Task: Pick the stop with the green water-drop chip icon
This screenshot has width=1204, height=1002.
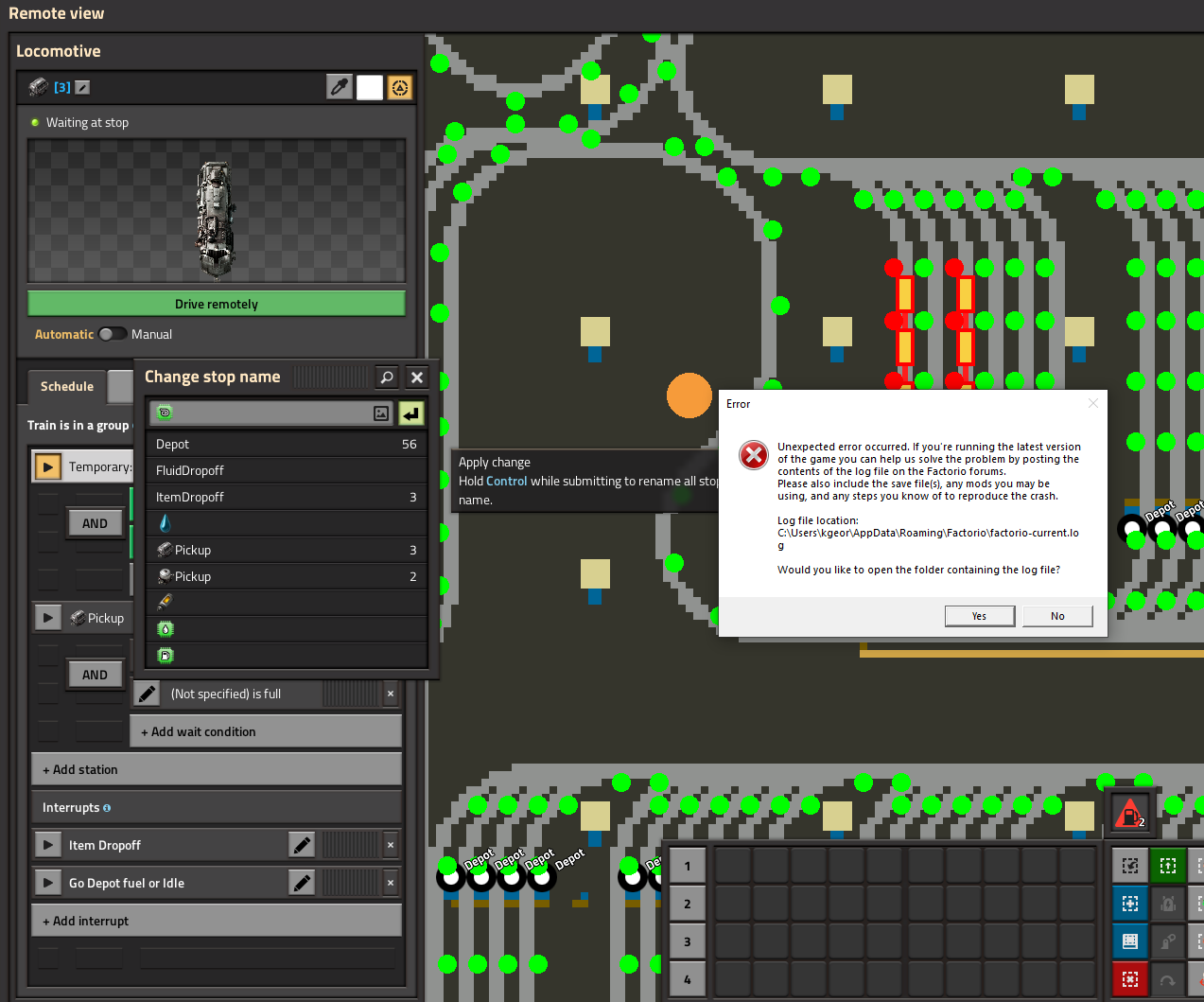Action: pos(287,628)
